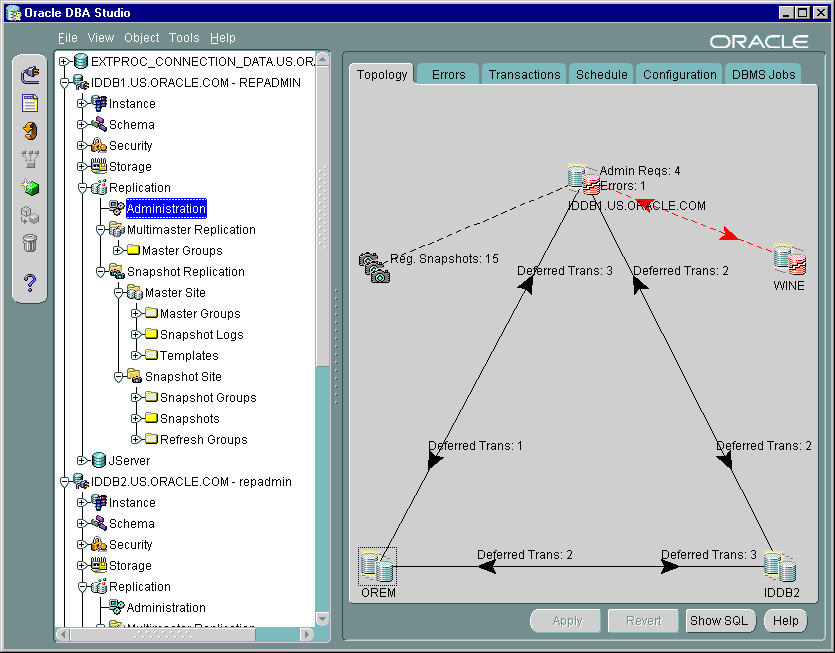Viewport: 835px width, 653px height.
Task: Open the Help menu
Action: (223, 38)
